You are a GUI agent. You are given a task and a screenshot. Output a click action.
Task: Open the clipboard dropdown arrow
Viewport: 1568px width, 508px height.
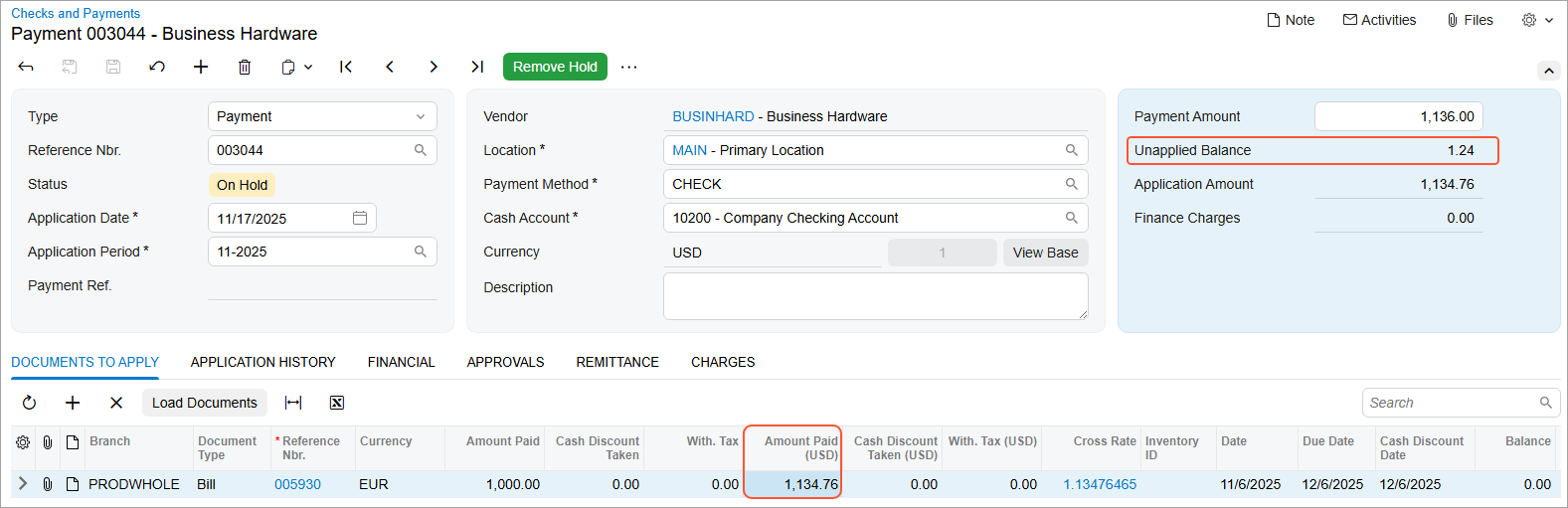tap(308, 67)
